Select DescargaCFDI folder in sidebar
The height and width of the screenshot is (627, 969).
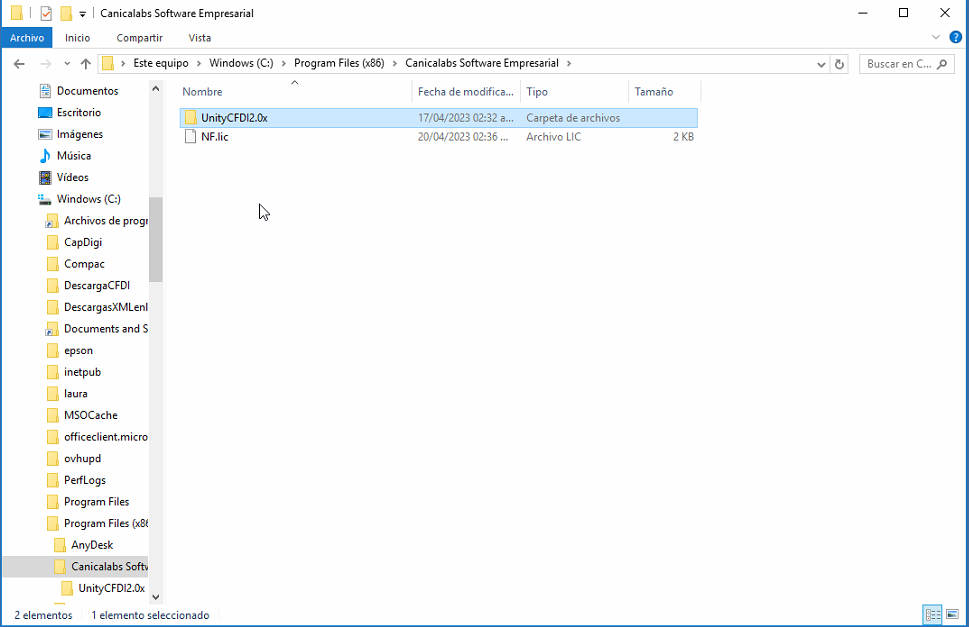click(x=97, y=285)
